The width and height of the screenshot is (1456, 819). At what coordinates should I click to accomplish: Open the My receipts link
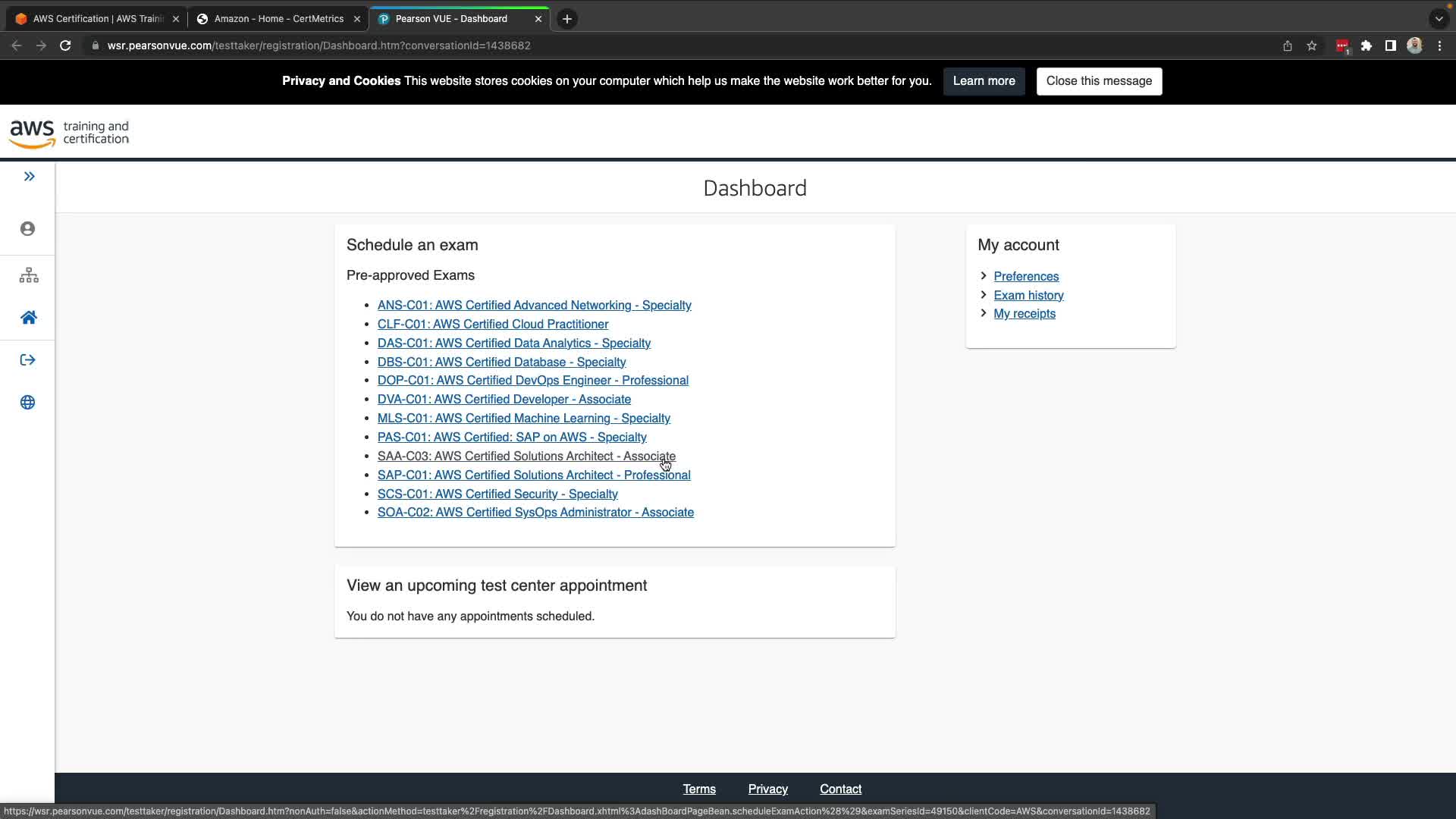point(1024,314)
